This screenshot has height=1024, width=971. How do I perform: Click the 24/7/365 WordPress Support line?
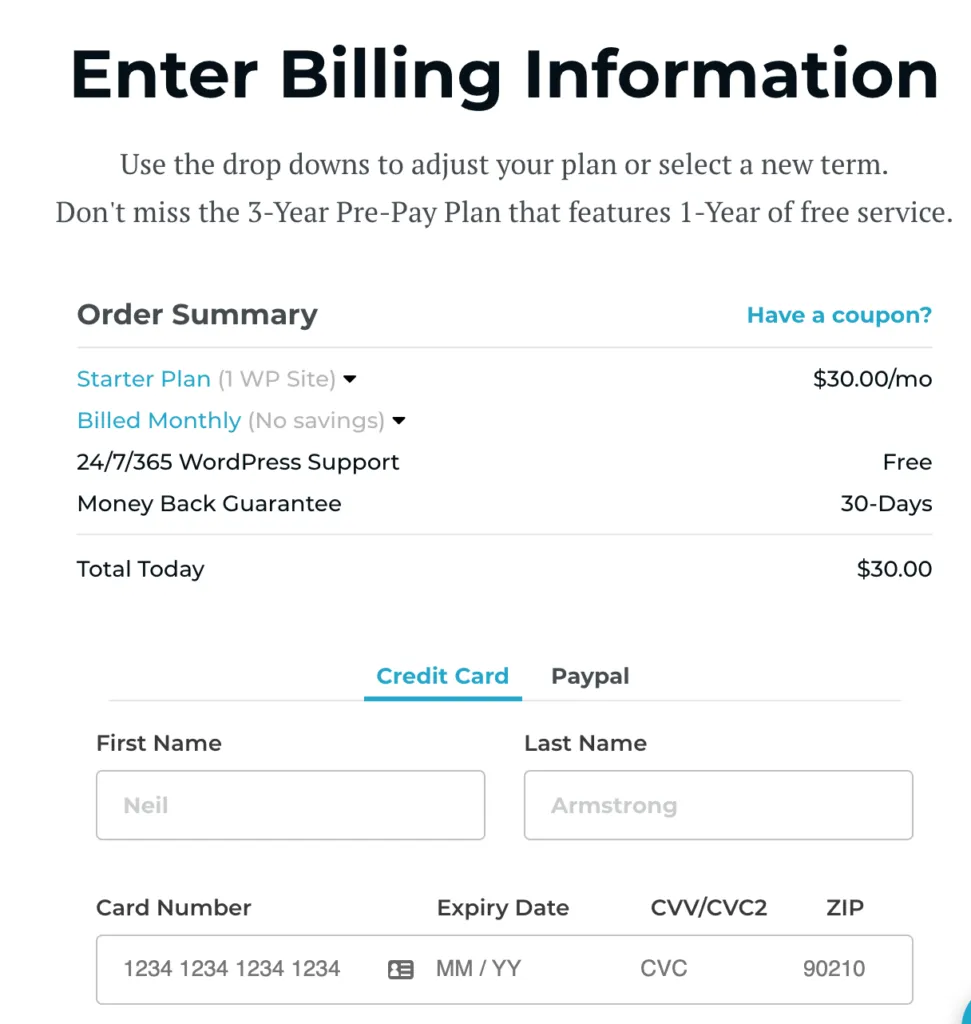(238, 462)
